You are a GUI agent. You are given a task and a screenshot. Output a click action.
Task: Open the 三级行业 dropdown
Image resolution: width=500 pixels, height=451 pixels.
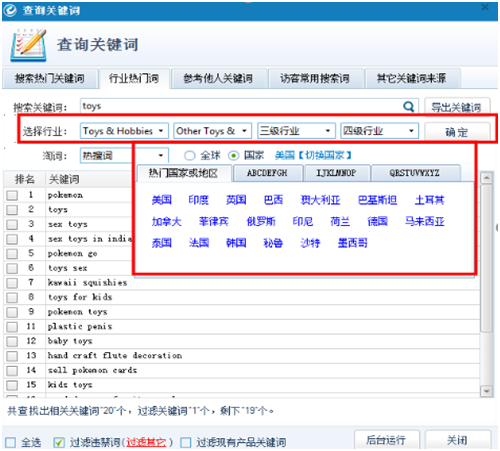point(296,131)
